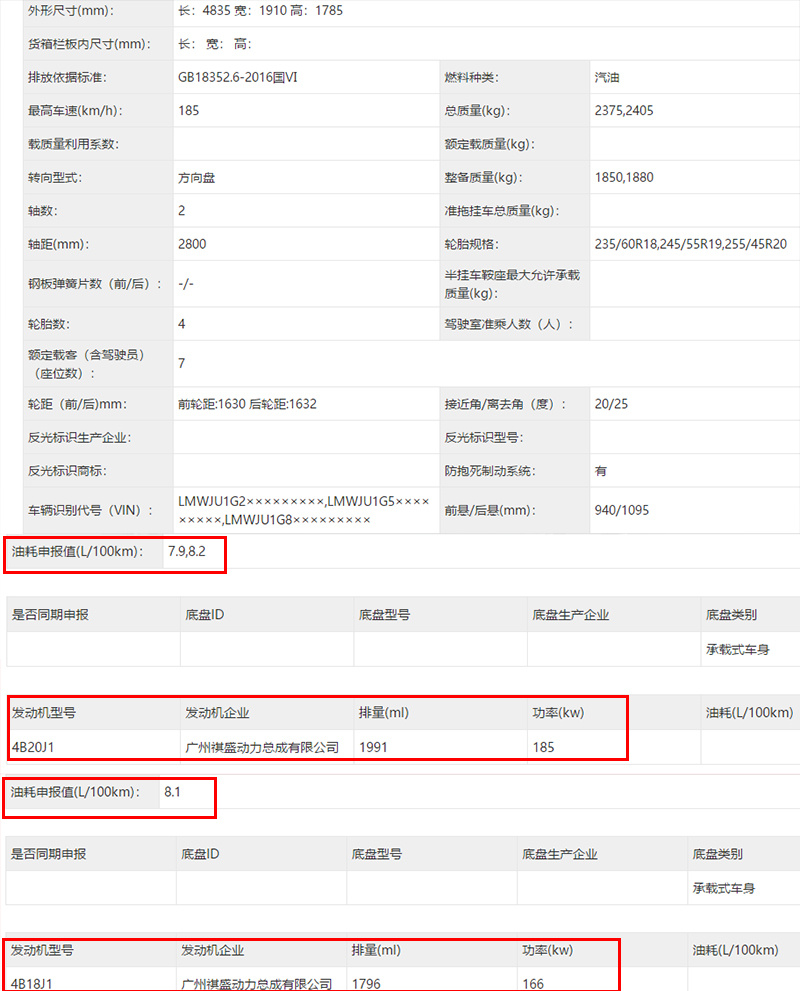Select the 底盘生产企业 header in second chassis table

coord(560,854)
